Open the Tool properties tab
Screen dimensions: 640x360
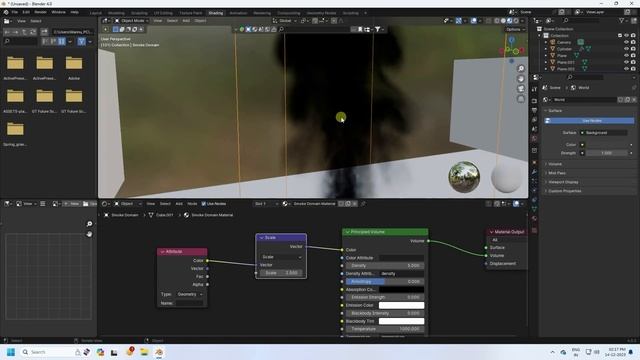534,89
